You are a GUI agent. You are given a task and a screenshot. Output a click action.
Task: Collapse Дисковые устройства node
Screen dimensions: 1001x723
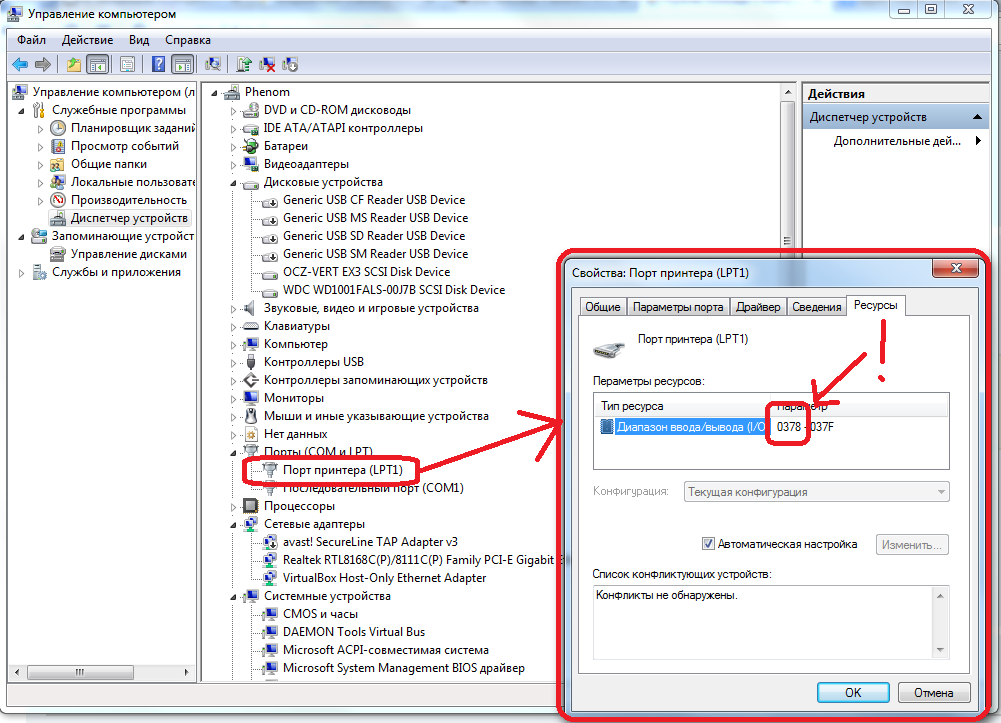point(234,183)
